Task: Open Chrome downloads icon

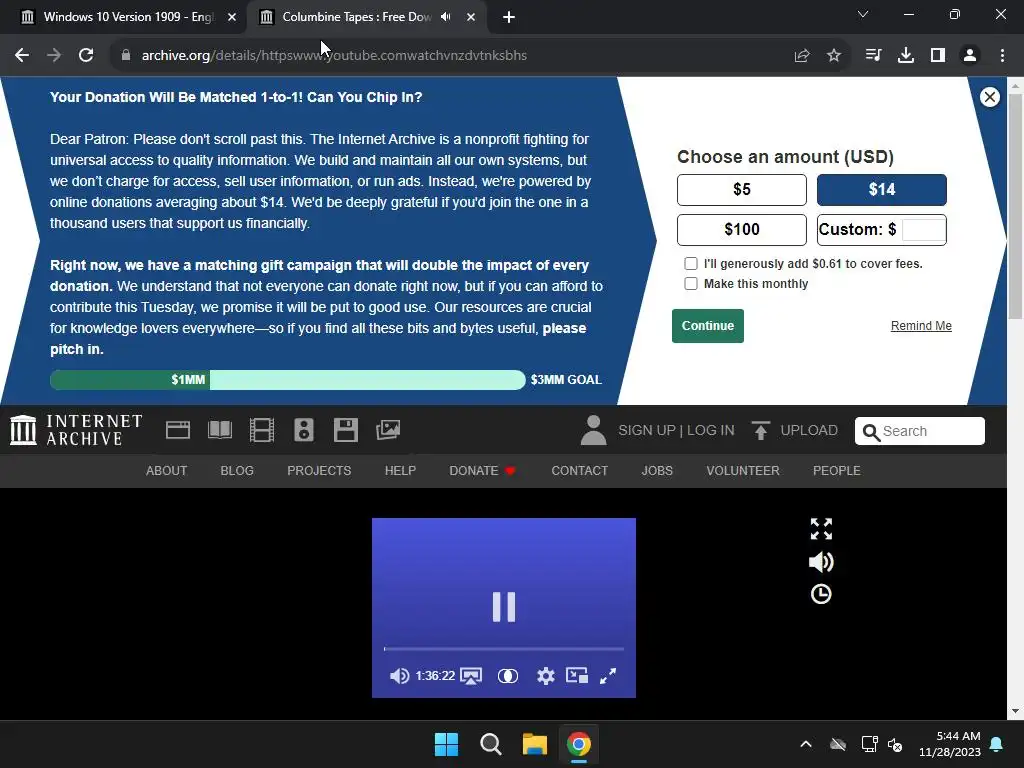Action: coord(906,56)
